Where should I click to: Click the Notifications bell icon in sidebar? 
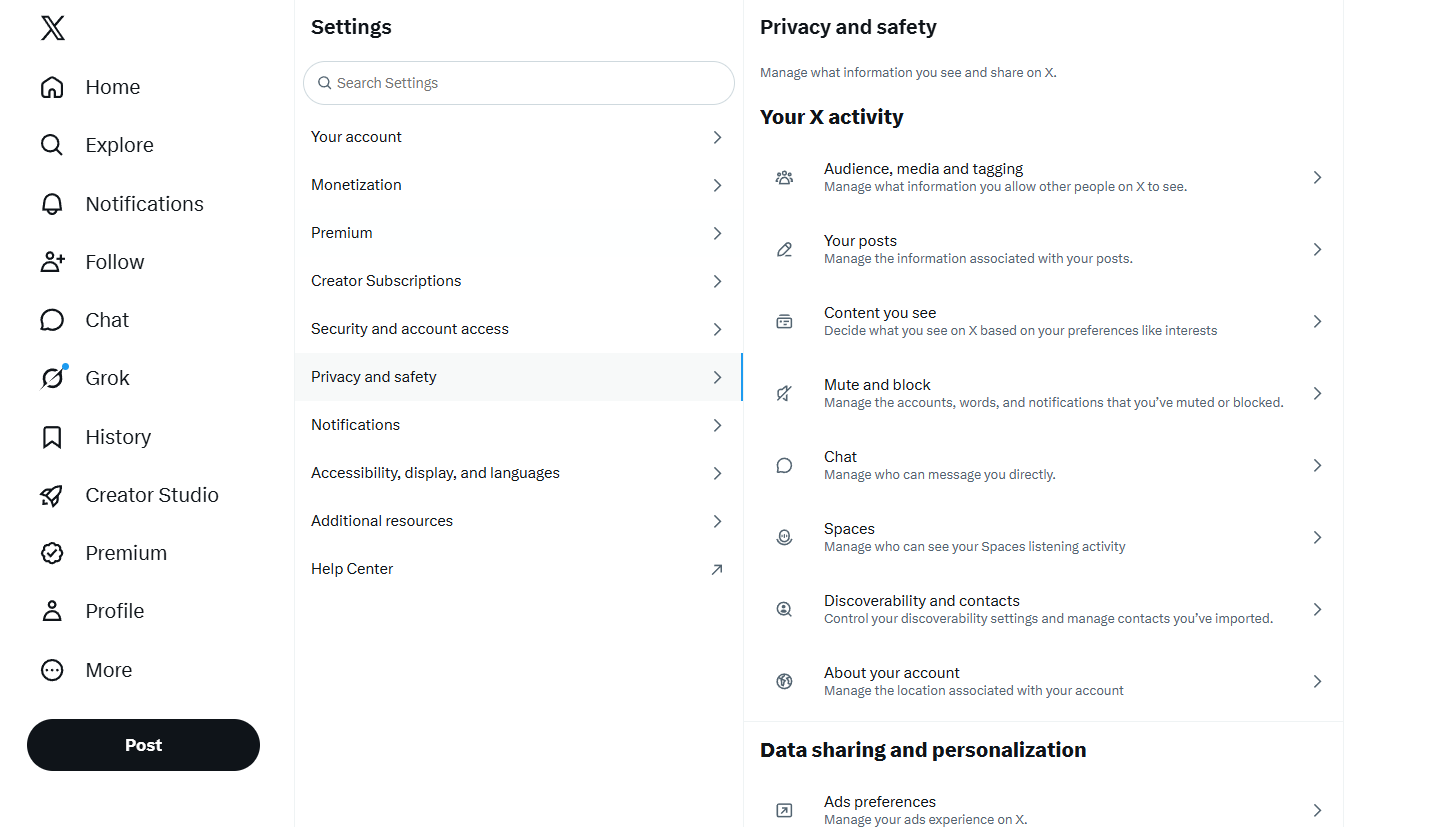pyautogui.click(x=52, y=204)
